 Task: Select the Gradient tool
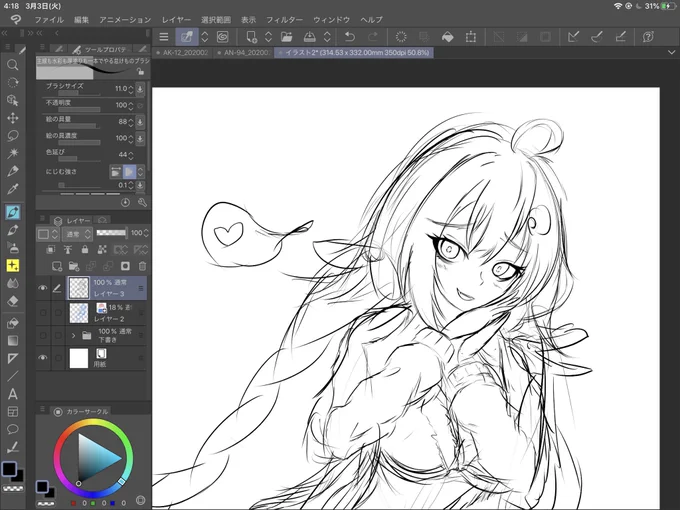pos(13,341)
